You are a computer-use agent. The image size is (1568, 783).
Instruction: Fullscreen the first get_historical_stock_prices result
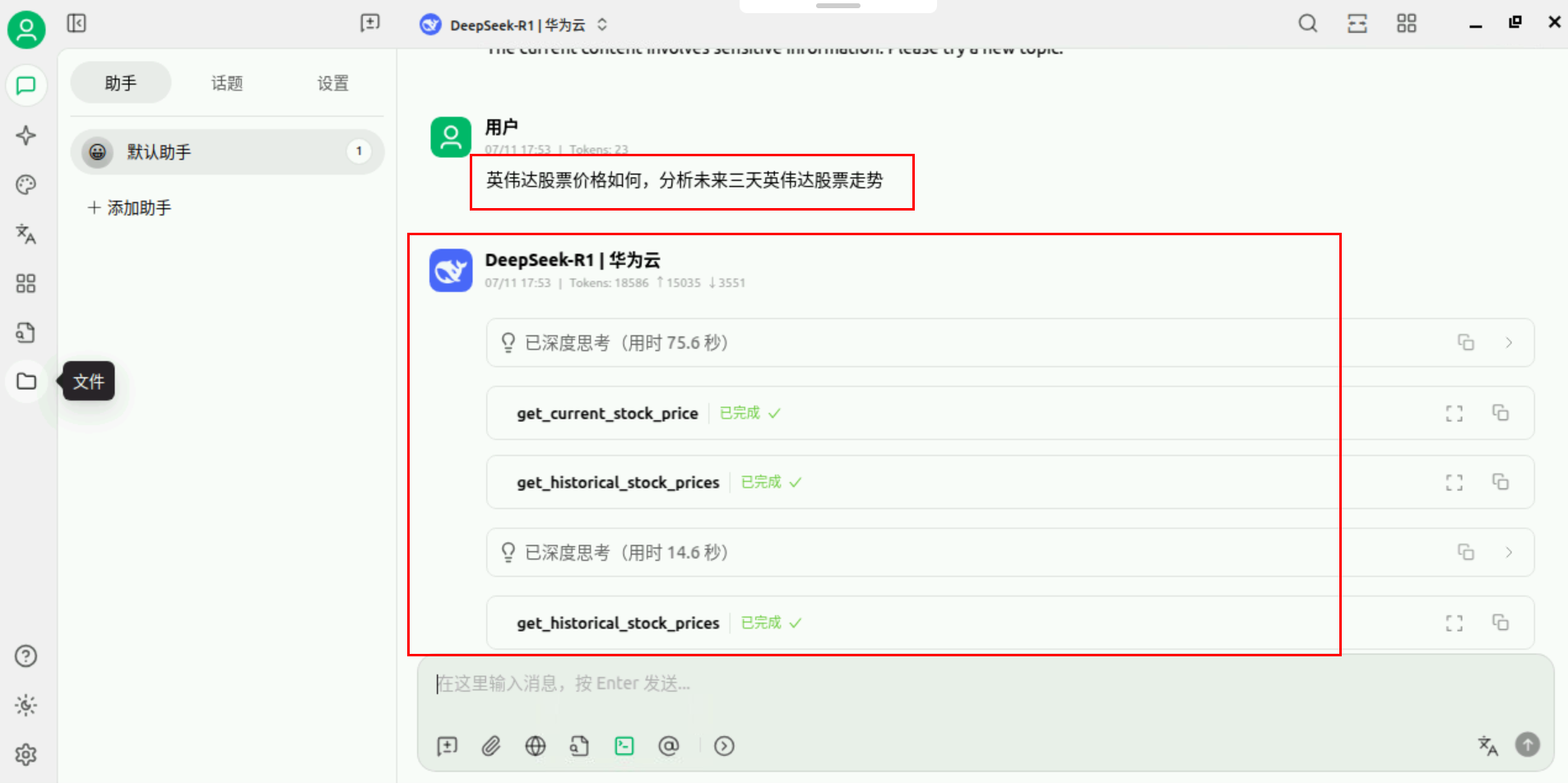pyautogui.click(x=1454, y=483)
